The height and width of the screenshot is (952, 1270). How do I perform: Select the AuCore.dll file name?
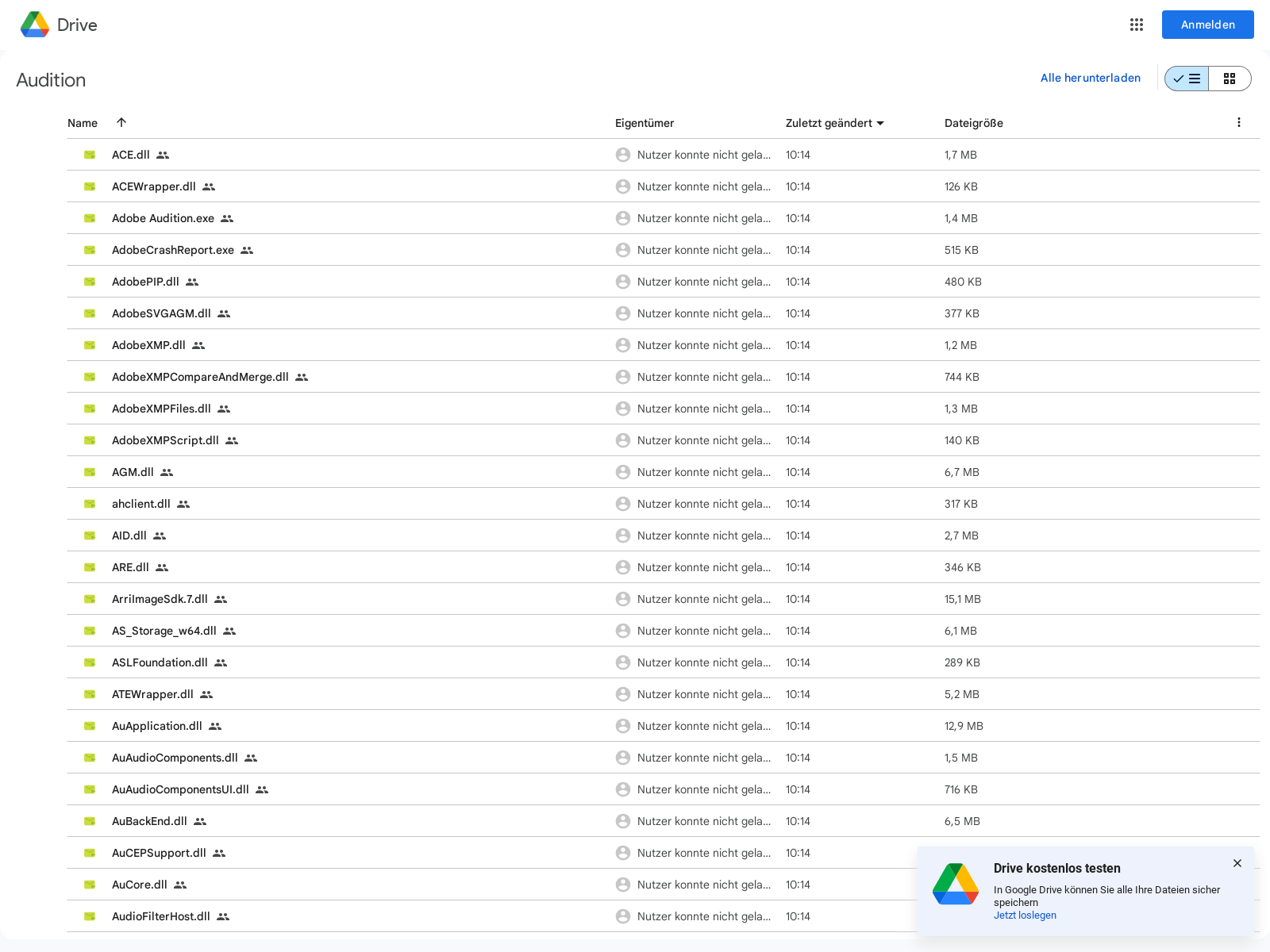coord(140,885)
